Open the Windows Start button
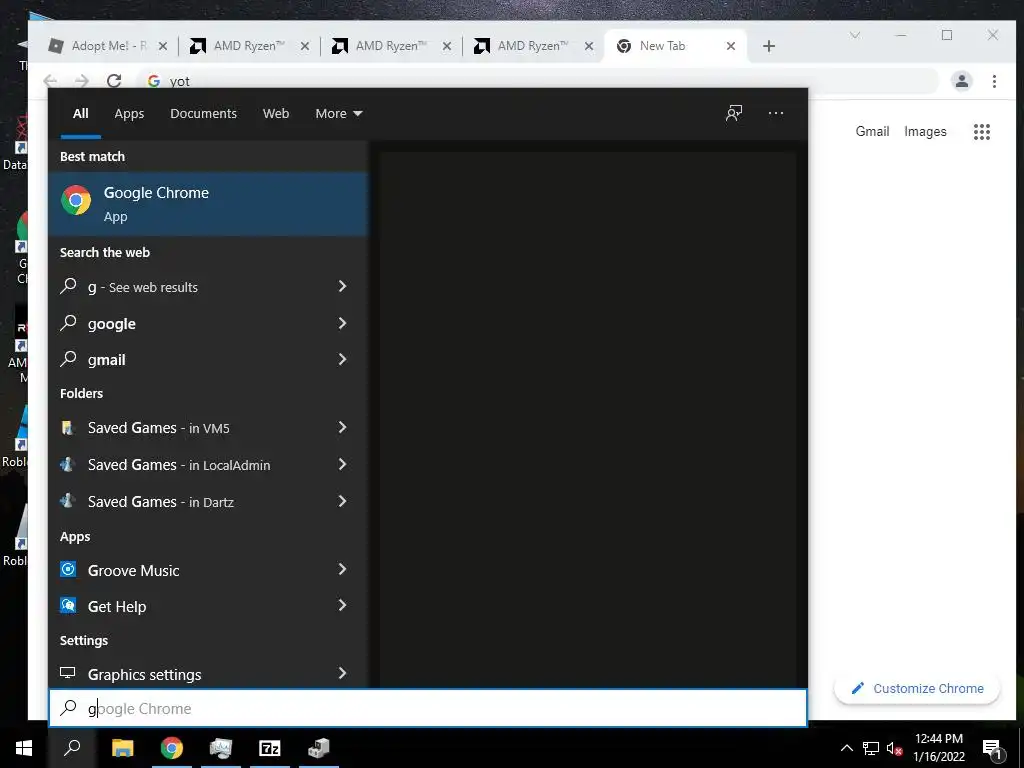This screenshot has width=1024, height=768. pos(24,748)
